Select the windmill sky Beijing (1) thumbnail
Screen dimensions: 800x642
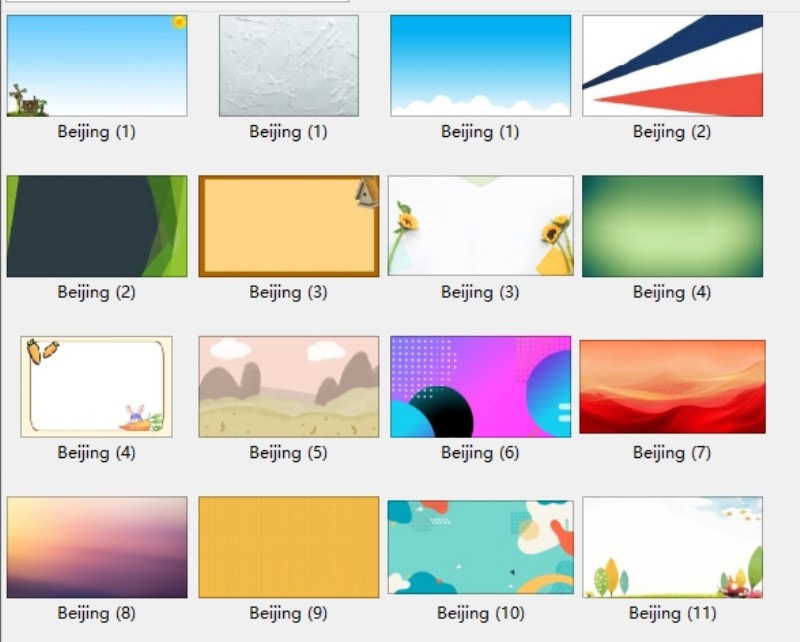[97, 66]
